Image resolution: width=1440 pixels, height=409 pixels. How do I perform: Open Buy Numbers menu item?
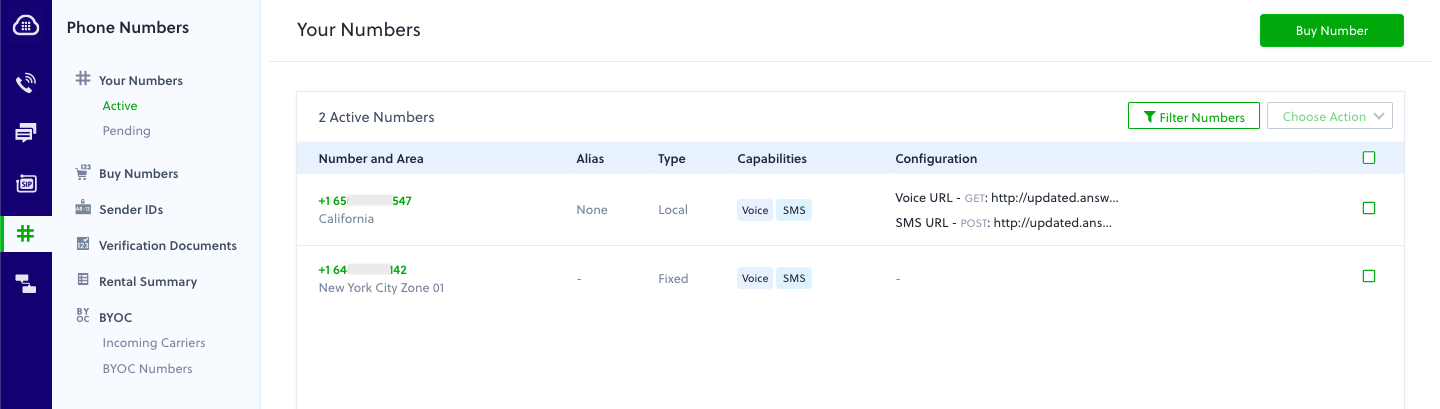click(139, 174)
